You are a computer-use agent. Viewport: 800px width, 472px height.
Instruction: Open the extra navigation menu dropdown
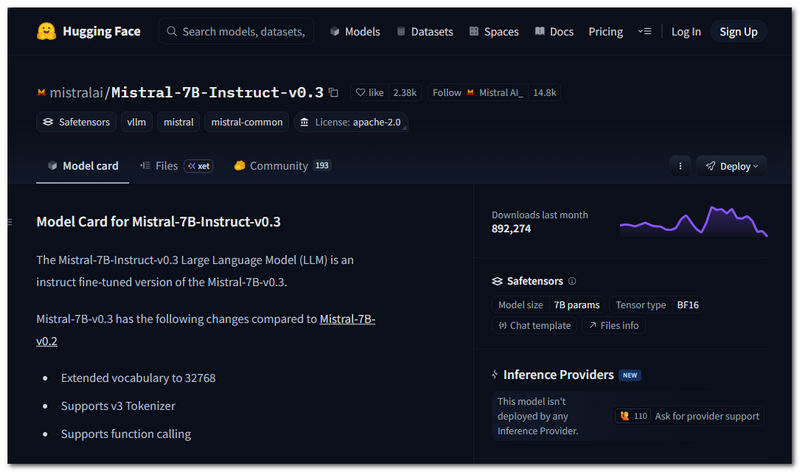[x=649, y=32]
